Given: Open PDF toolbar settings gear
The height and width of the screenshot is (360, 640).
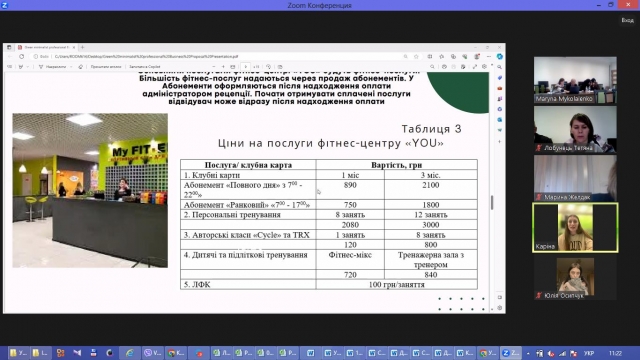Looking at the screenshot, I should point(484,67).
